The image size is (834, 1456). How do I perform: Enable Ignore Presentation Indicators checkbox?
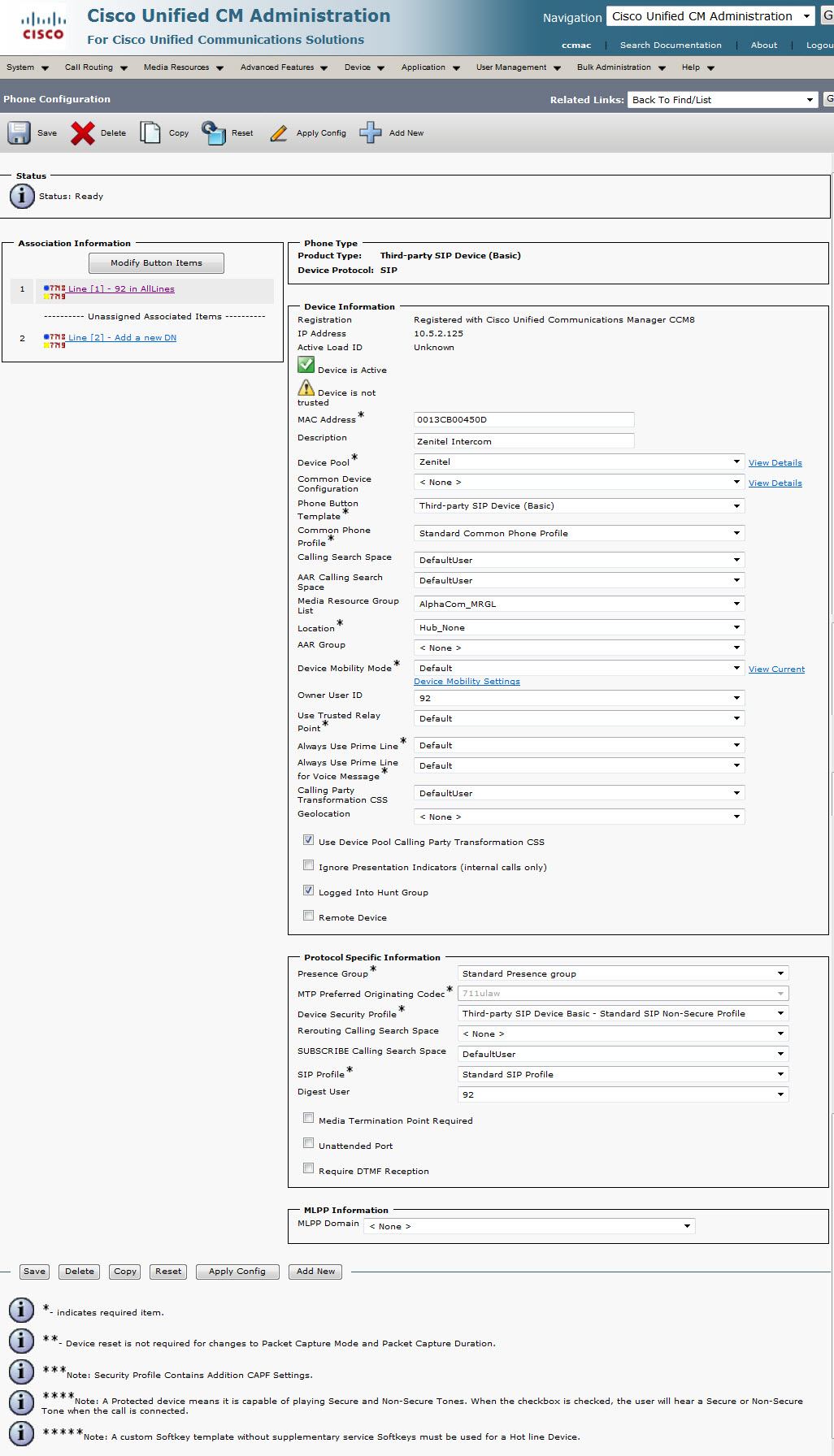(308, 865)
